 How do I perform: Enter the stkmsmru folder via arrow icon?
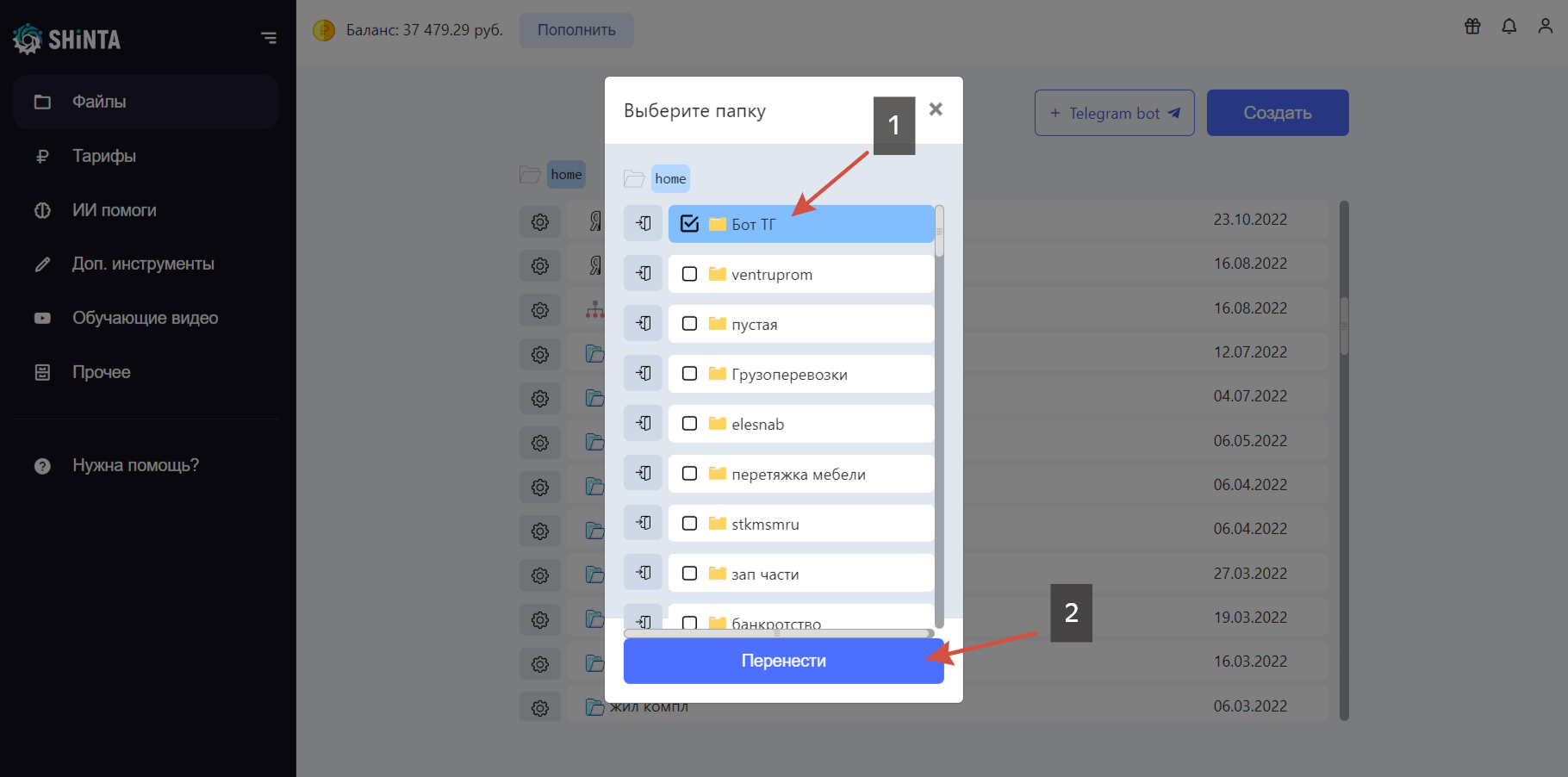pyautogui.click(x=644, y=524)
